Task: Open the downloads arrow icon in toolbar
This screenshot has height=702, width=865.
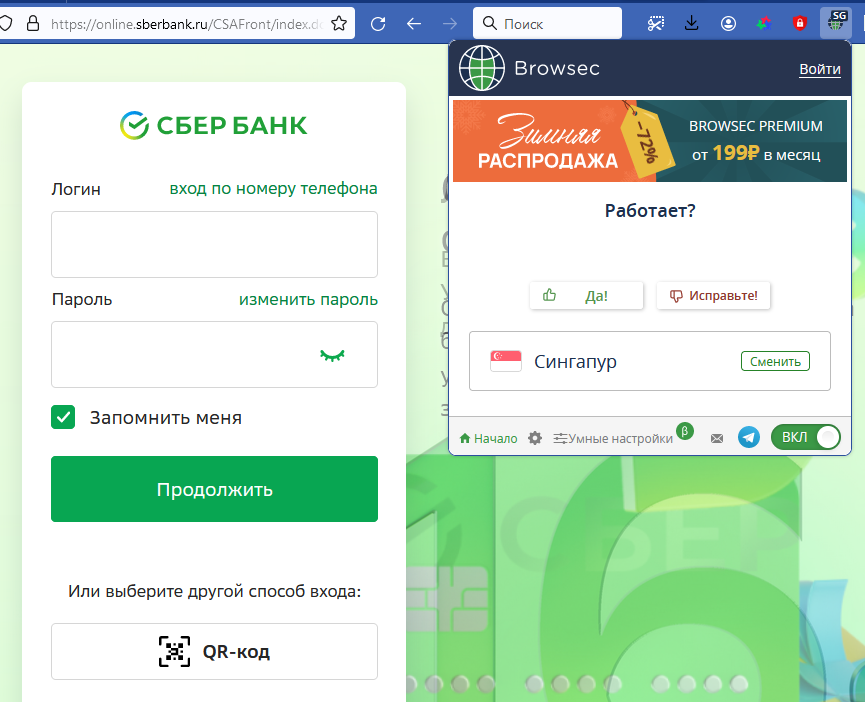Action: tap(691, 23)
